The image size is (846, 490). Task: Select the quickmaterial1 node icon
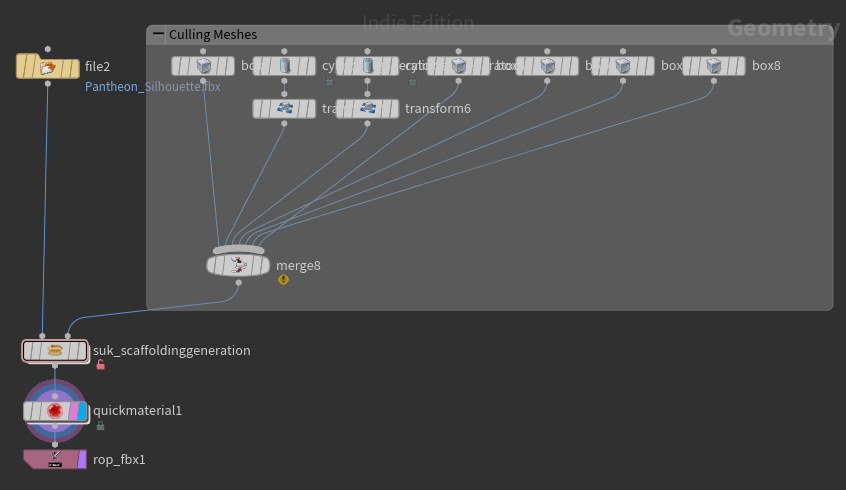click(55, 411)
